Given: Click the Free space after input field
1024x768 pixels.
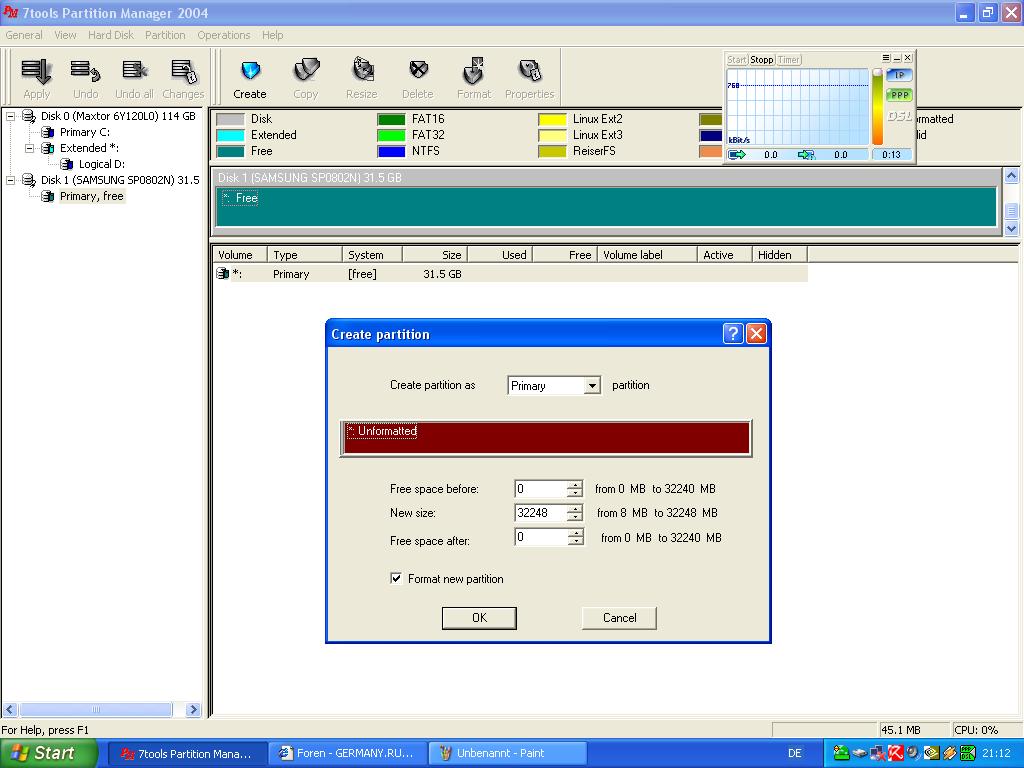Looking at the screenshot, I should click(541, 537).
